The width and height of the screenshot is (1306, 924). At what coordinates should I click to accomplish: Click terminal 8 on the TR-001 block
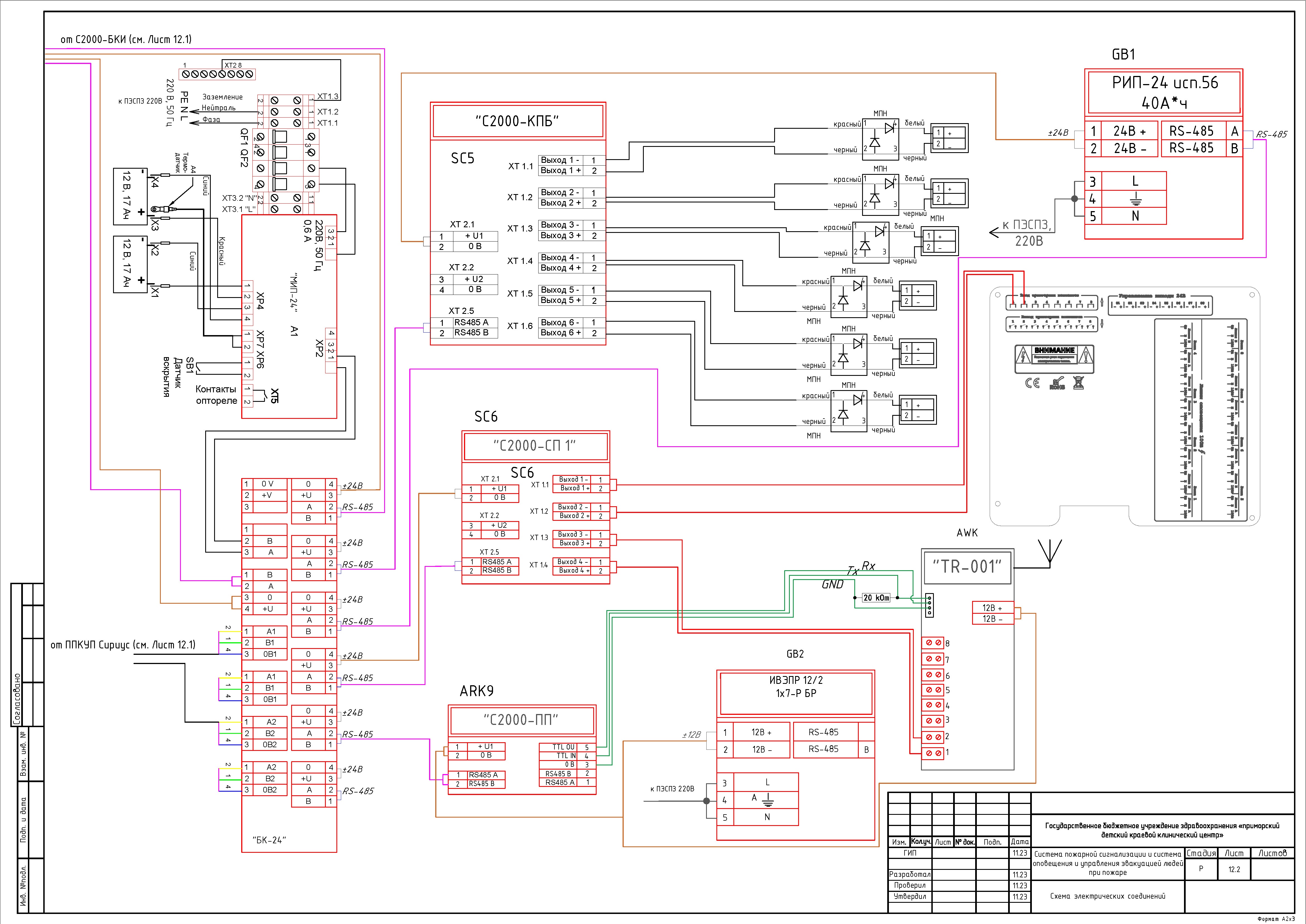(933, 643)
